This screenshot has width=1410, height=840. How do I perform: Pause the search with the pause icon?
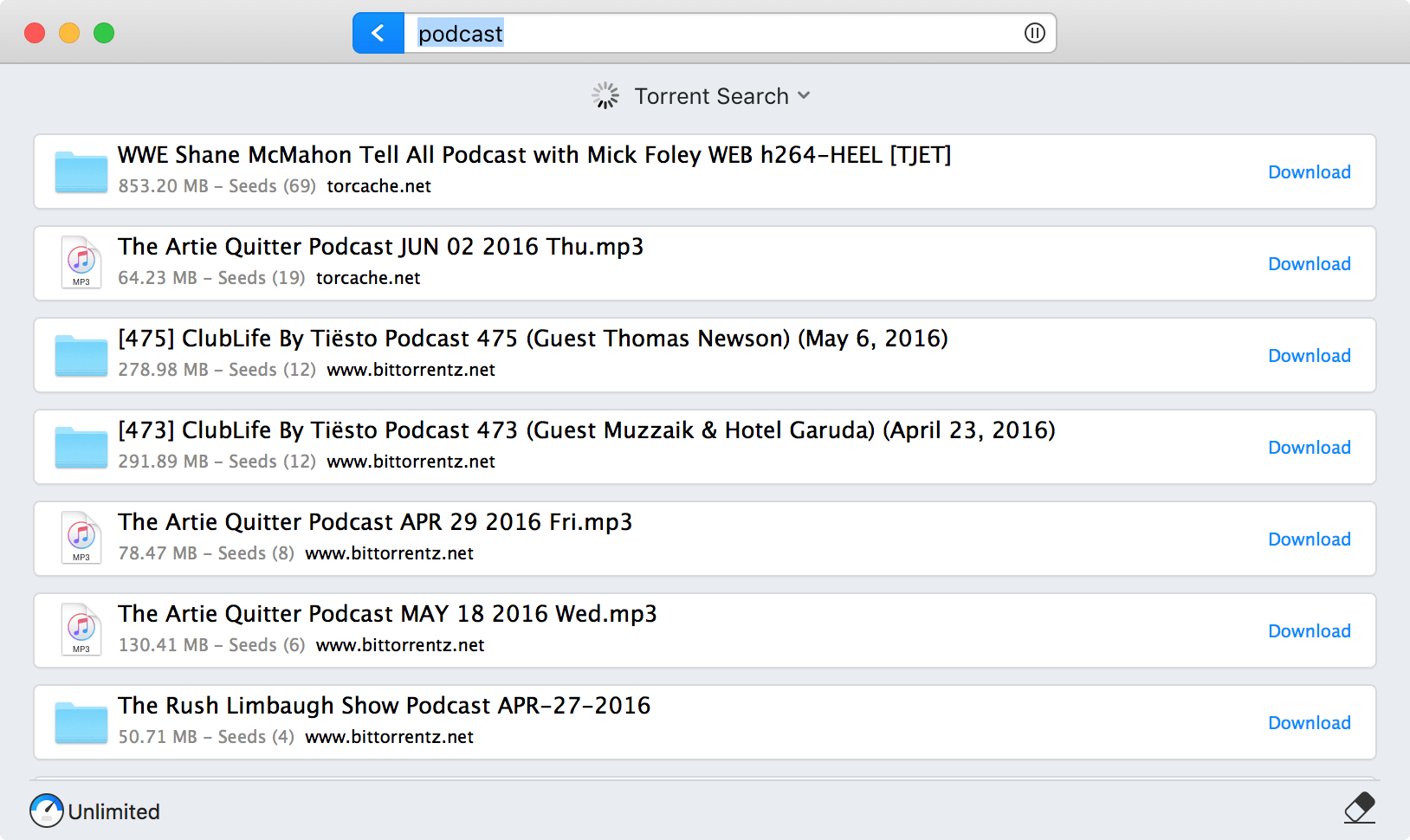pos(1034,33)
